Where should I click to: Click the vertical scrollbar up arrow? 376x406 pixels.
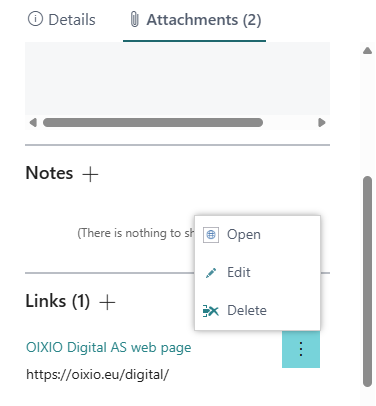(x=367, y=51)
